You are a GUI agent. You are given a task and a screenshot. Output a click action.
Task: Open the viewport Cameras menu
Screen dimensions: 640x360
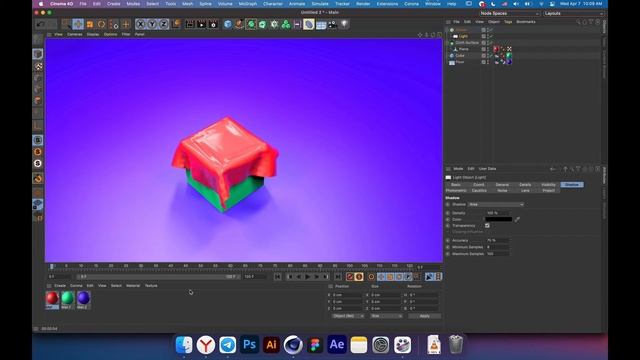(75, 34)
